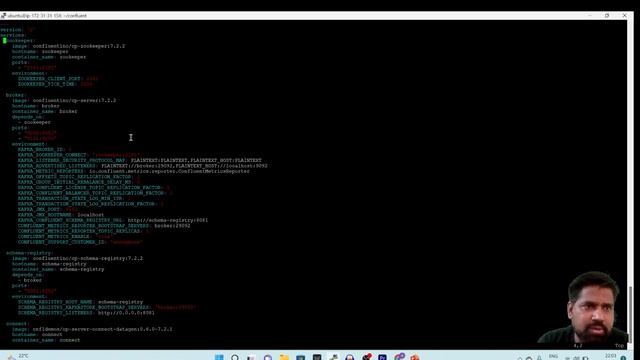Click SCHEMA_REGISTRY_HOST_NAME variable

click(x=55, y=302)
